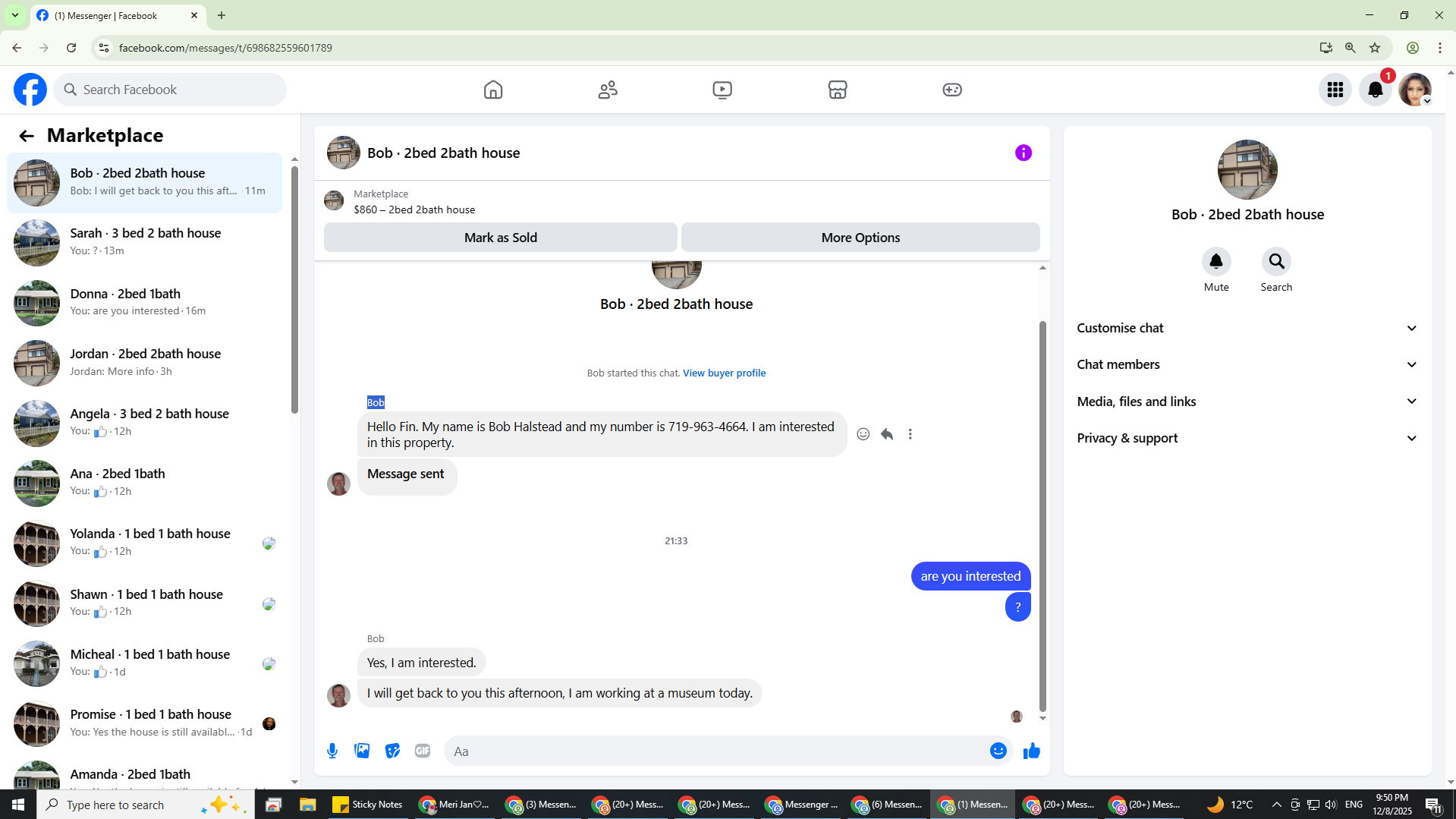Select the Bob 2bed 2bath house chat

(144, 183)
